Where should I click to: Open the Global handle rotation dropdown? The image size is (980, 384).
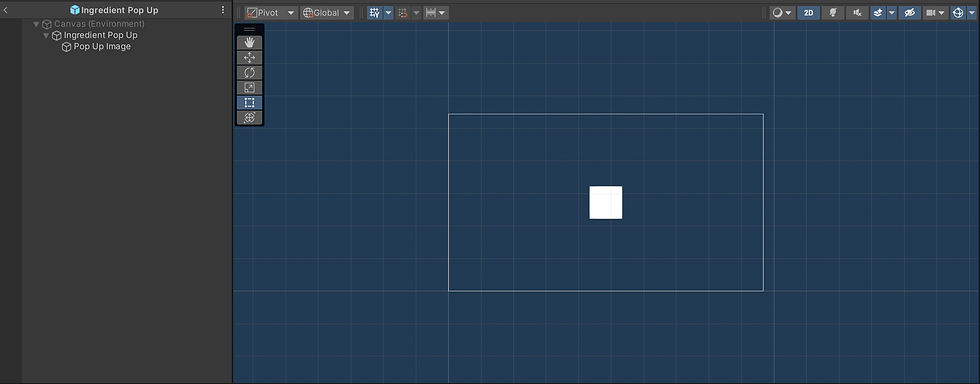click(327, 13)
